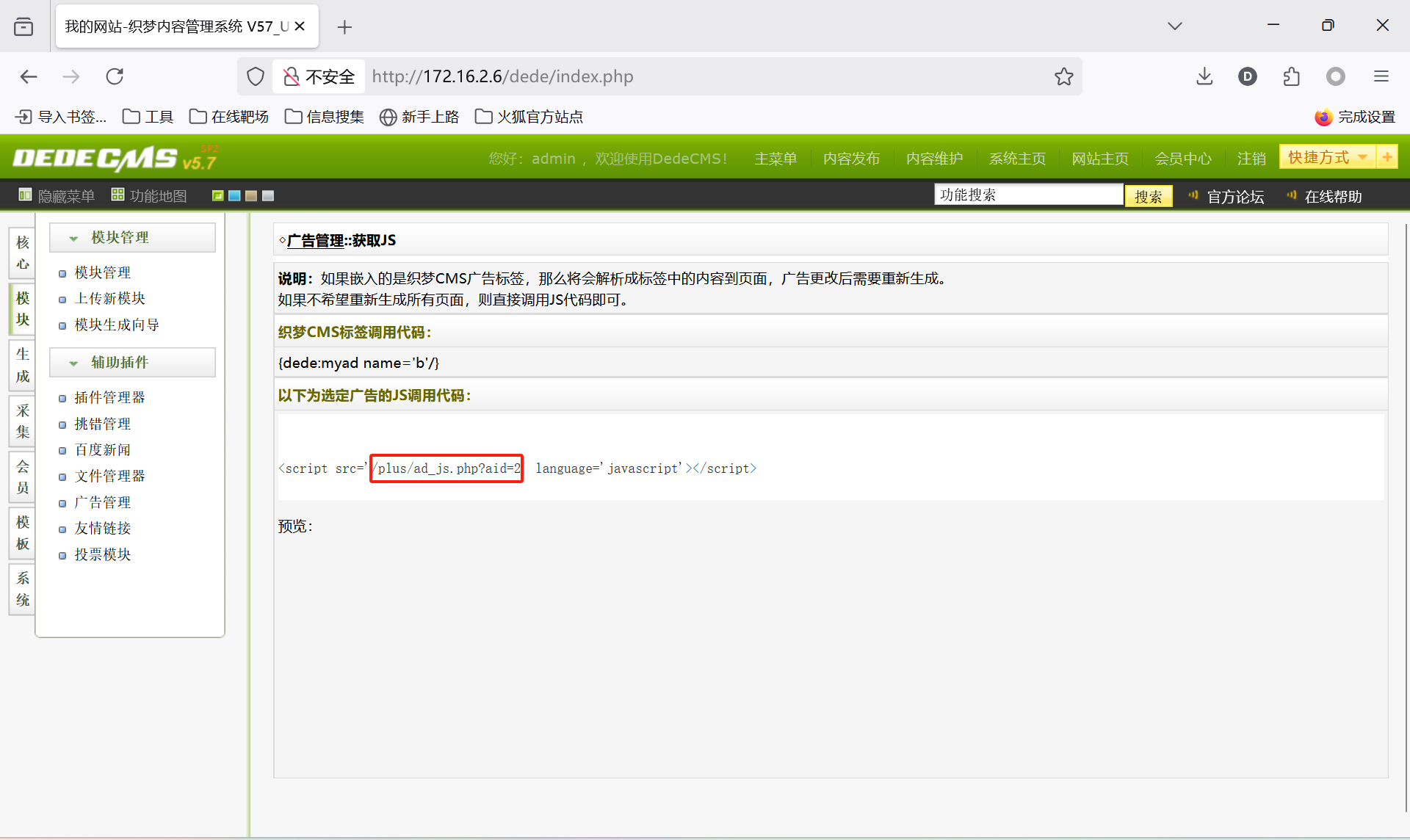Select the blue theme color swatch
The width and height of the screenshot is (1410, 840).
[235, 196]
